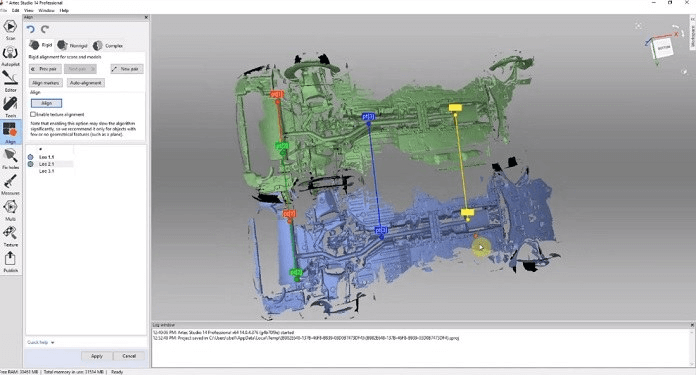Launch the Autopilot mode
The height and width of the screenshot is (375, 696).
pos(10,56)
